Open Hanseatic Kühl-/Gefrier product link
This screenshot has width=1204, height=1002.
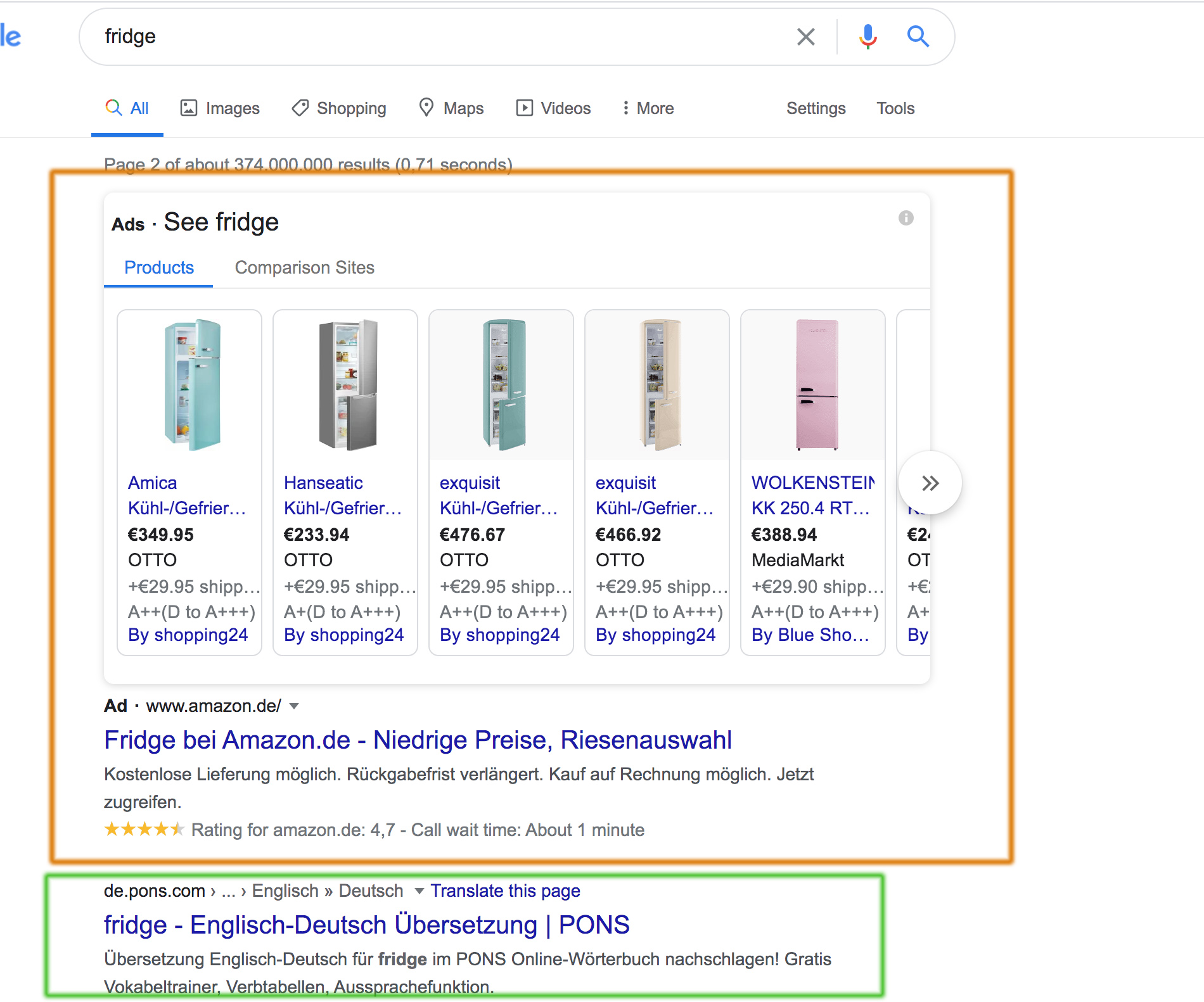(x=343, y=495)
